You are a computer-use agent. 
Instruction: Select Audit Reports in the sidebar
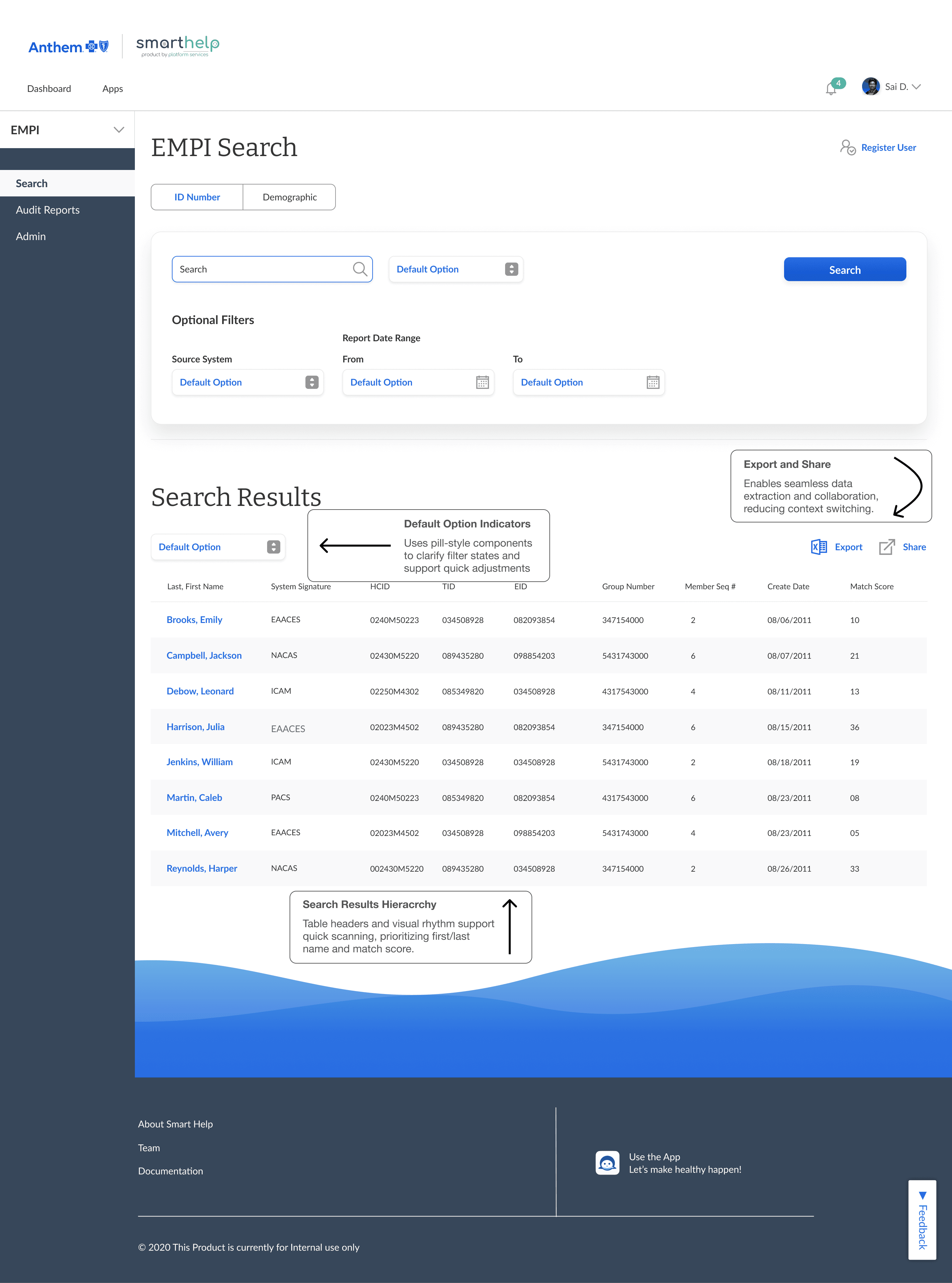click(x=48, y=210)
